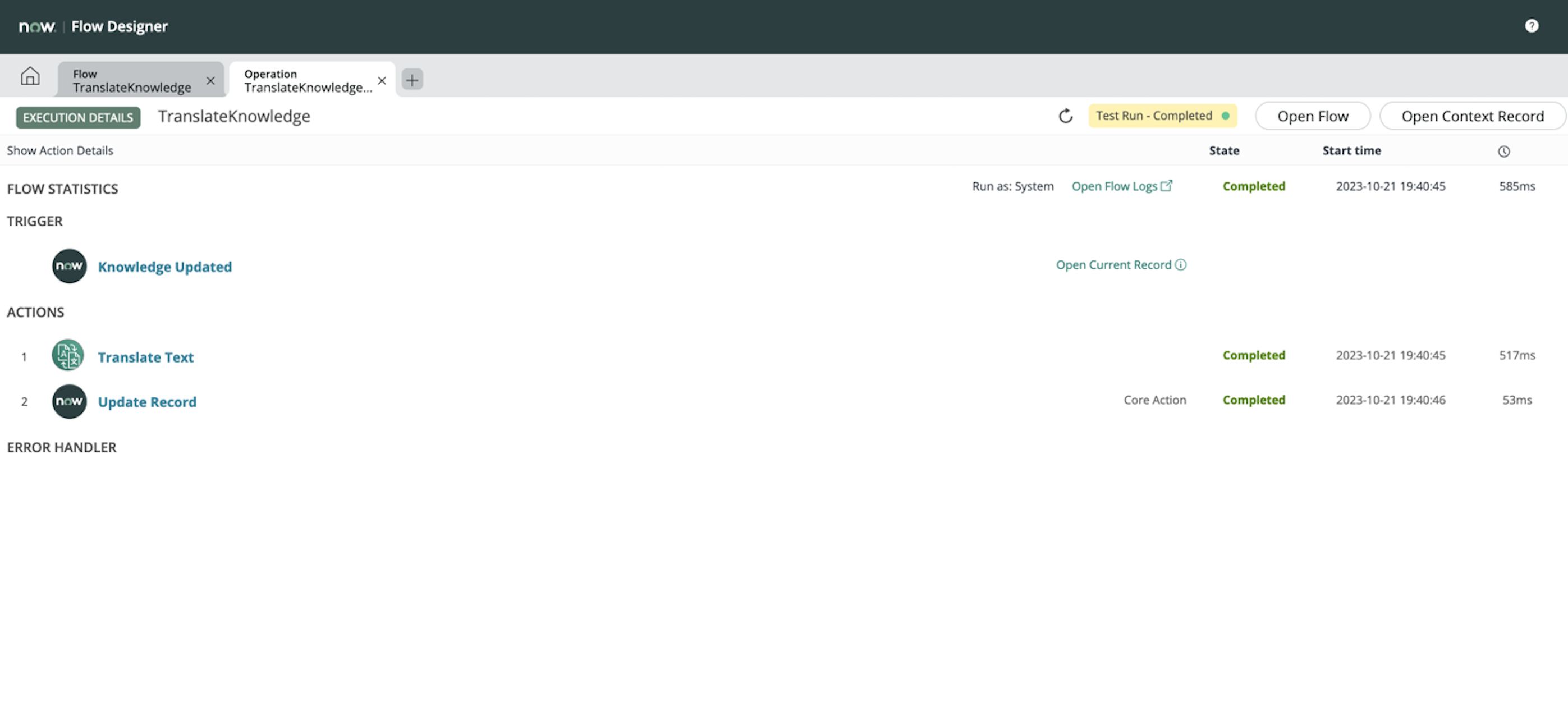Click the Update Record now icon
Viewport: 1568px width, 715px height.
69,401
